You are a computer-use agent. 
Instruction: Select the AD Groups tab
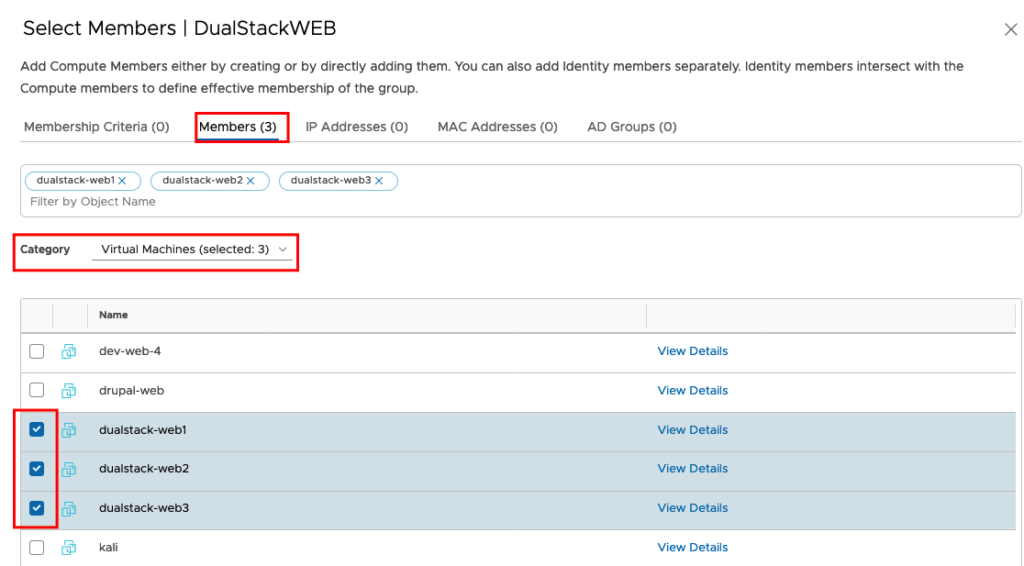(632, 127)
